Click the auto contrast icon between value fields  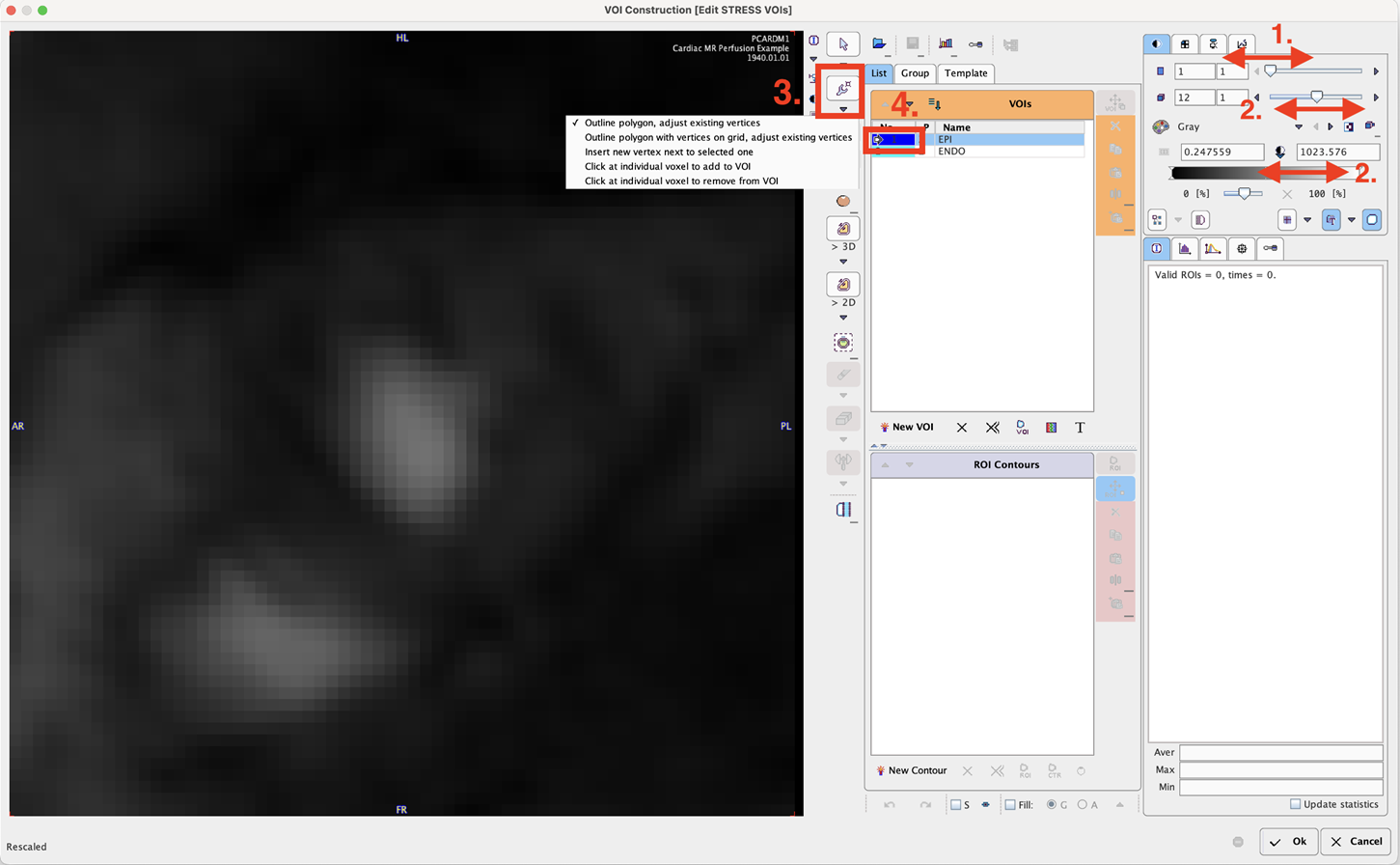[1280, 152]
